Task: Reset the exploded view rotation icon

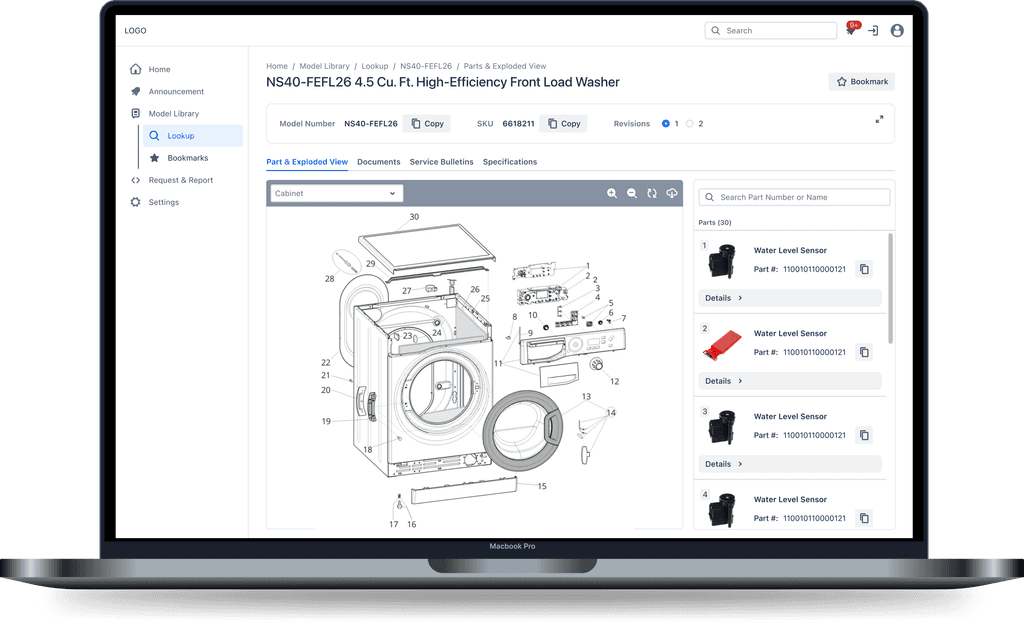Action: pos(652,193)
